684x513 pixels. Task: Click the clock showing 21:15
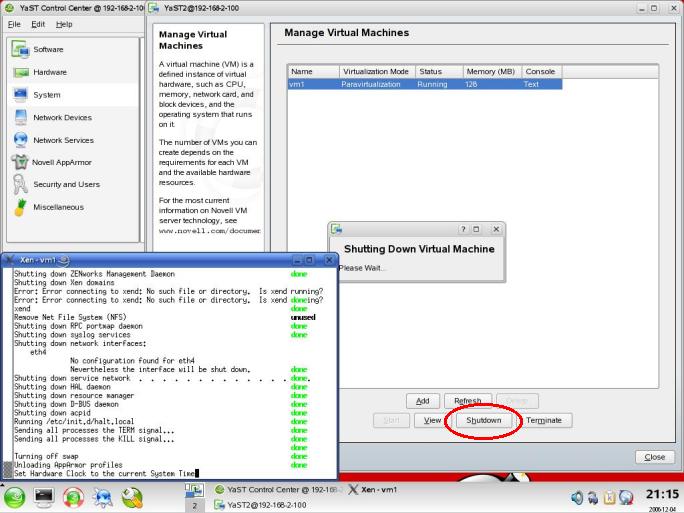[662, 494]
